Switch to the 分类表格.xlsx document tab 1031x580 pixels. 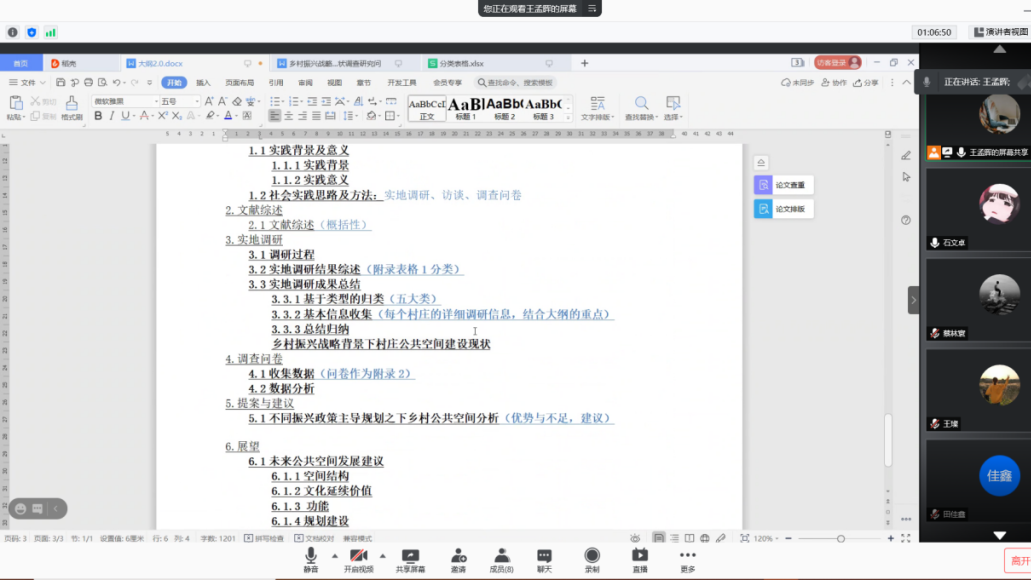(460, 63)
